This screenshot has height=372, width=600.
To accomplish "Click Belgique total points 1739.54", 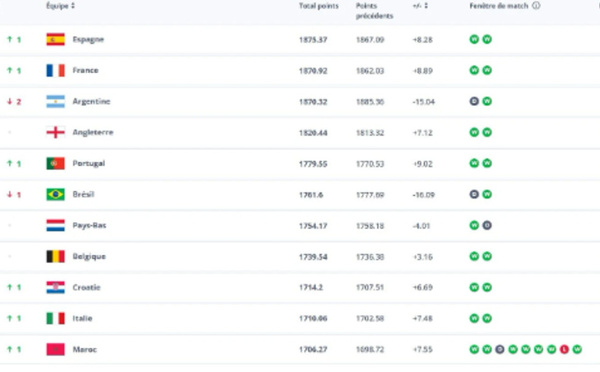I will 313,257.
